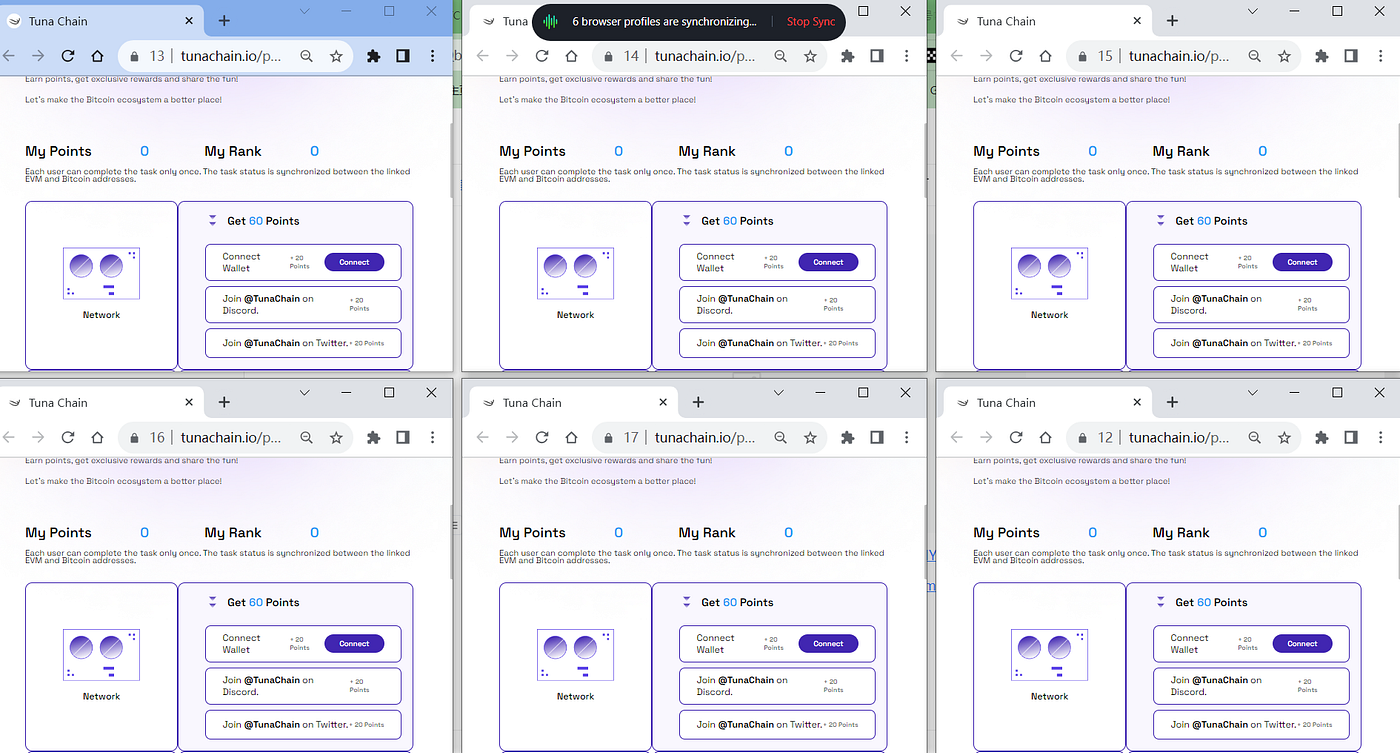Open tab search chevron in window 12

coord(1253,393)
